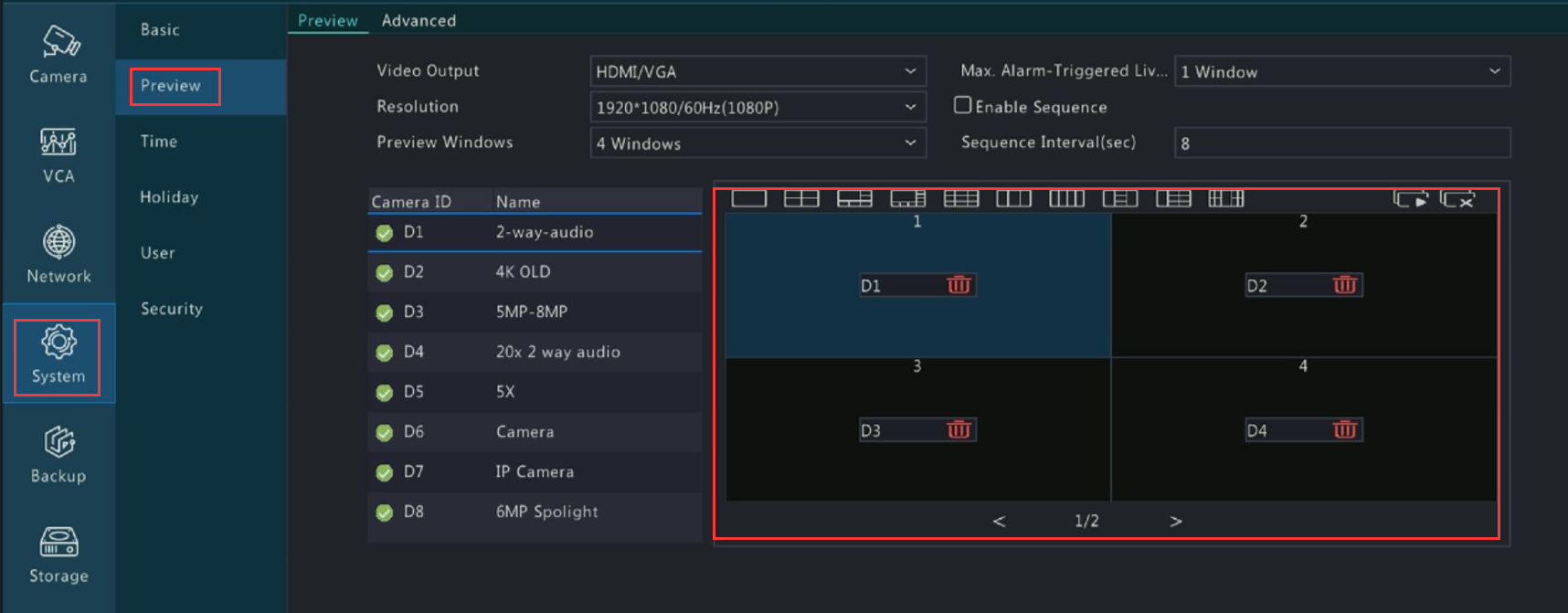Click the status indicator for D8 camera
This screenshot has width=1568, height=613.
(385, 513)
